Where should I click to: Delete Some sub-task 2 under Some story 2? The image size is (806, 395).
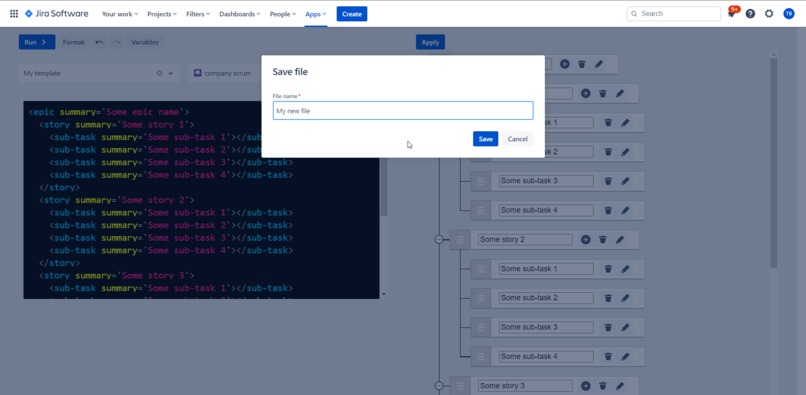(608, 298)
